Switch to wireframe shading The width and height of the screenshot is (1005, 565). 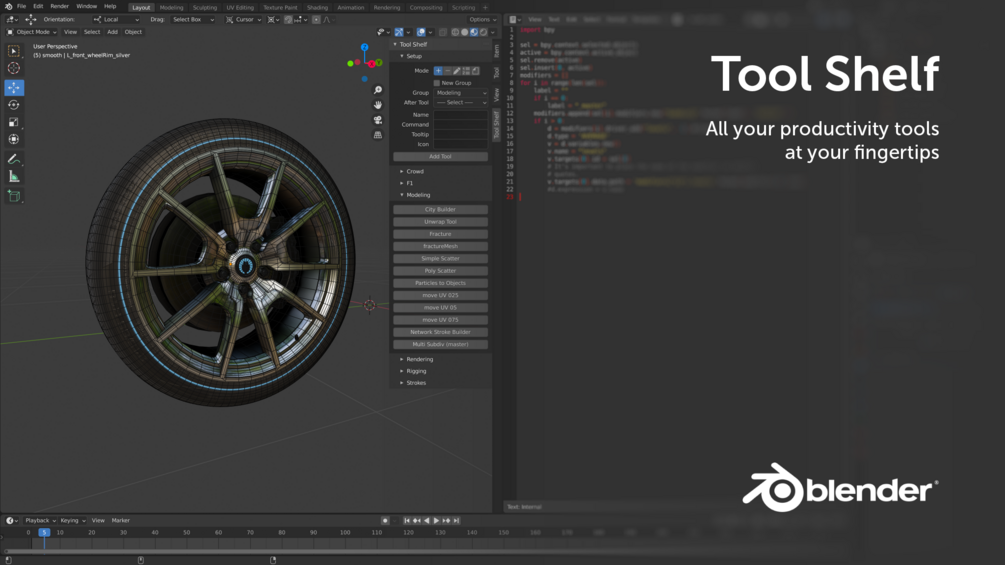click(x=455, y=32)
